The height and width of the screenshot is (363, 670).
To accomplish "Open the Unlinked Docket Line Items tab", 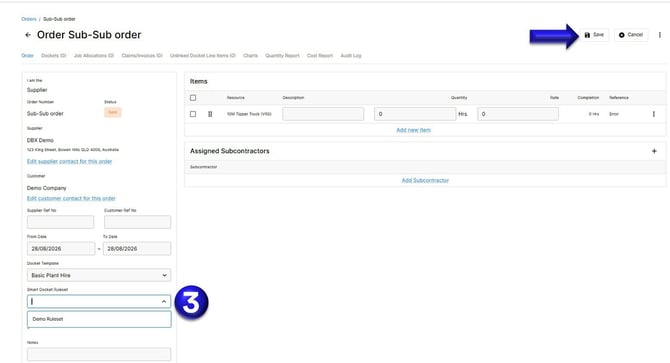I will coord(203,56).
